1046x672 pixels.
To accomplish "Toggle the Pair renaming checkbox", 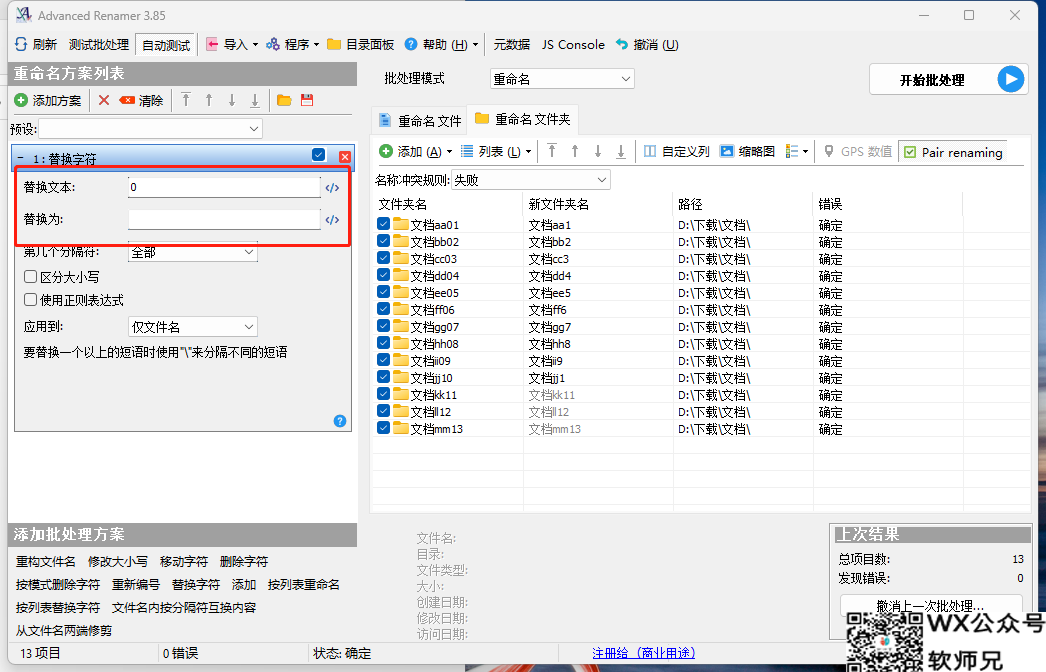I will (x=910, y=152).
